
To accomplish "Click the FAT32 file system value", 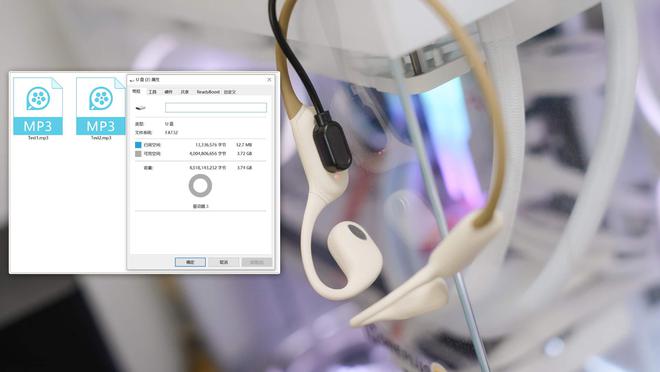I will coord(171,133).
